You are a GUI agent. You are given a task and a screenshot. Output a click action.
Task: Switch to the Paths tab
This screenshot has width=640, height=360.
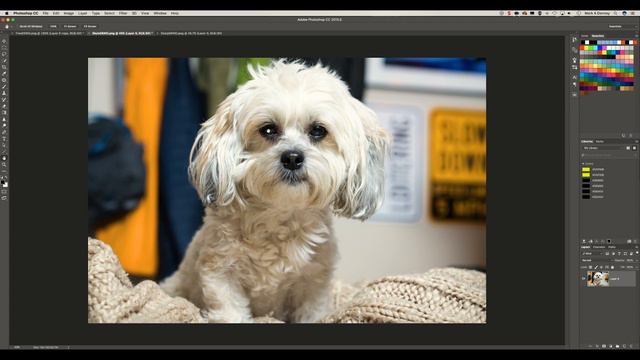[x=612, y=247]
